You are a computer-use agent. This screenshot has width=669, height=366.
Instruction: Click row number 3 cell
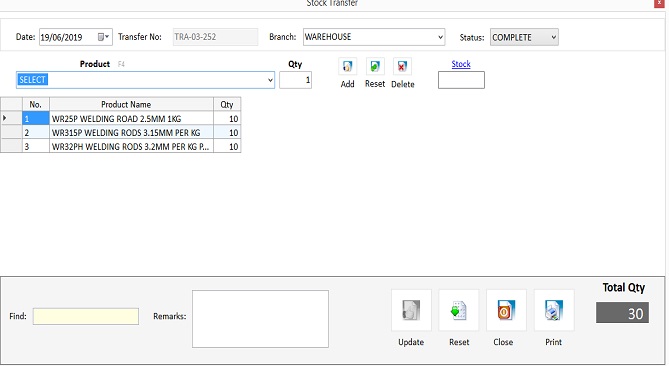[x=36, y=147]
